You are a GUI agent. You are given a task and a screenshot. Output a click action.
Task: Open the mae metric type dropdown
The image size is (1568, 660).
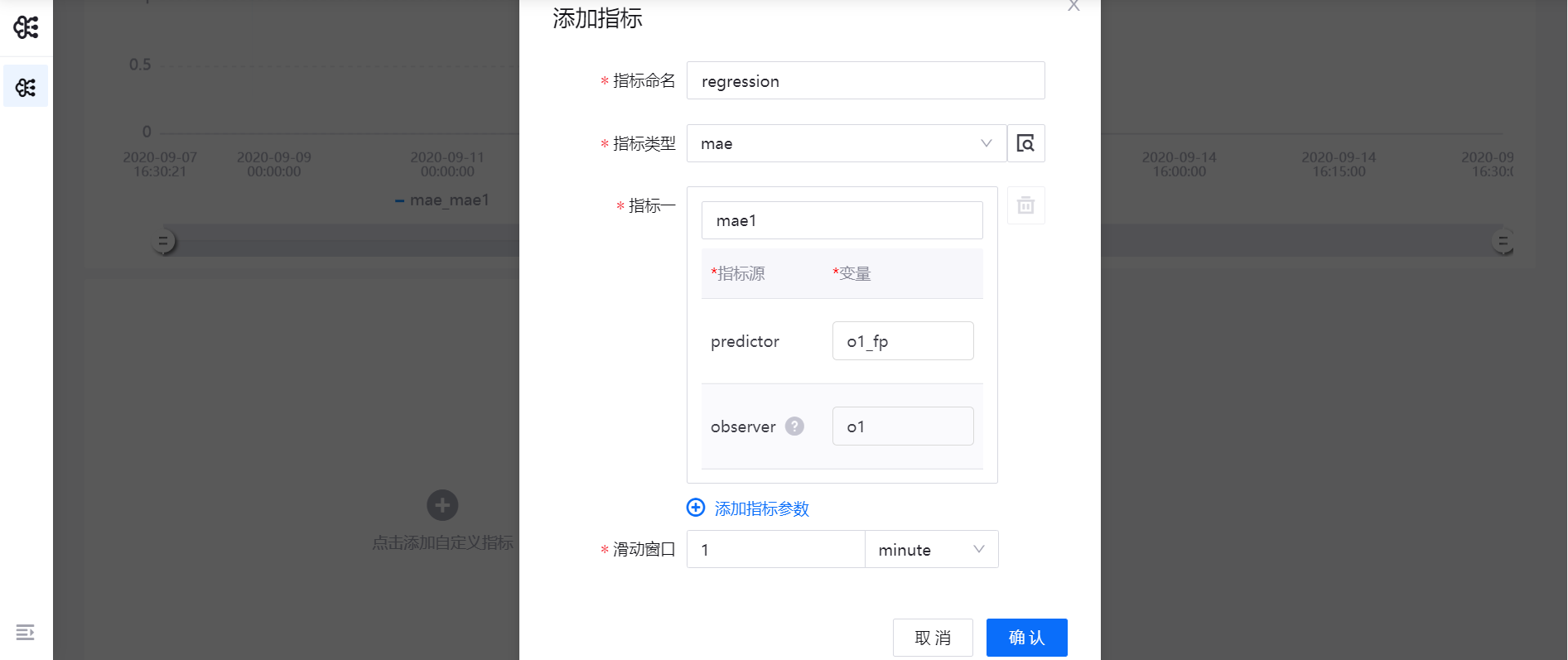846,143
